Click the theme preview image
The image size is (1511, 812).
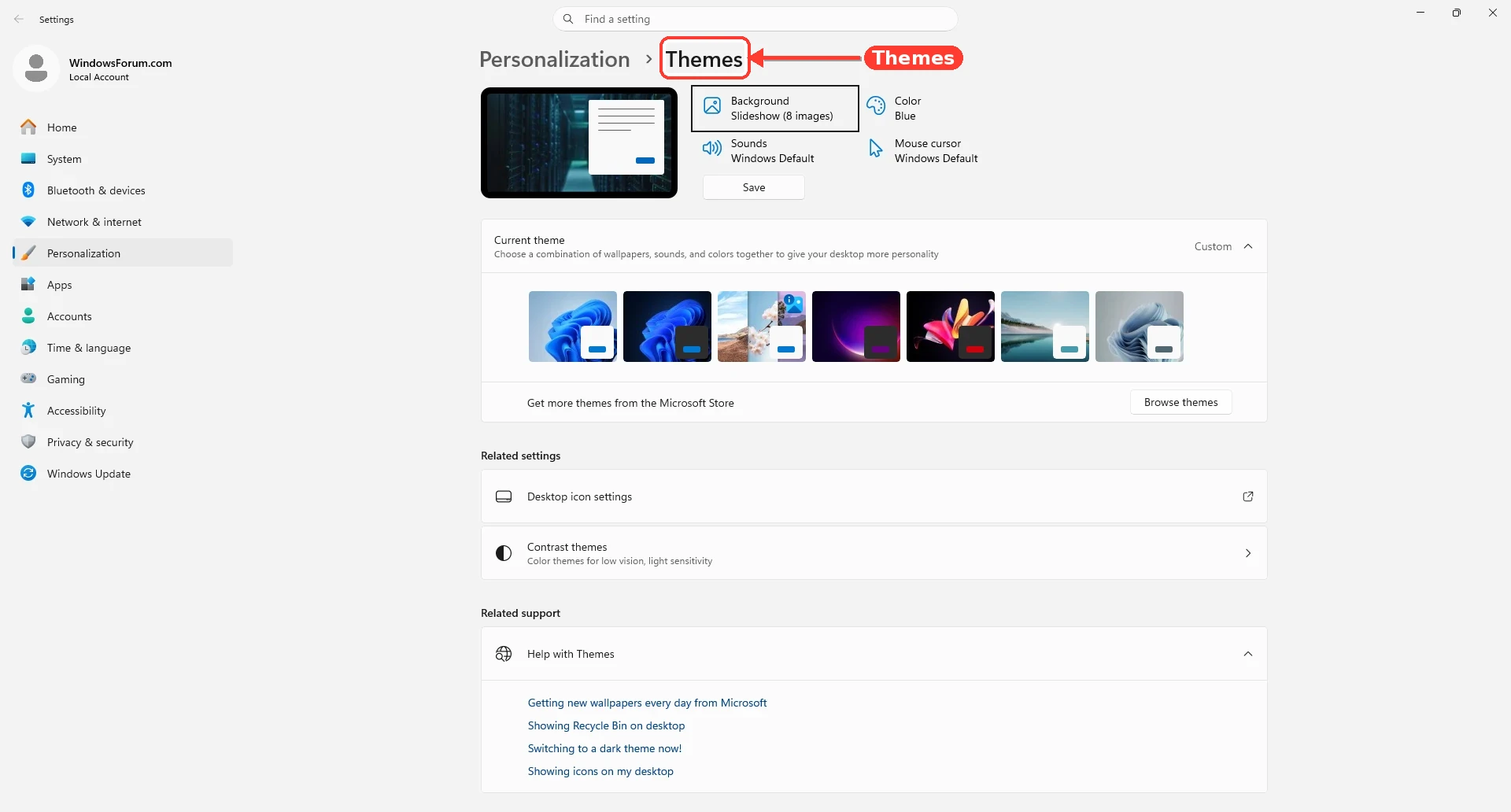[579, 142]
